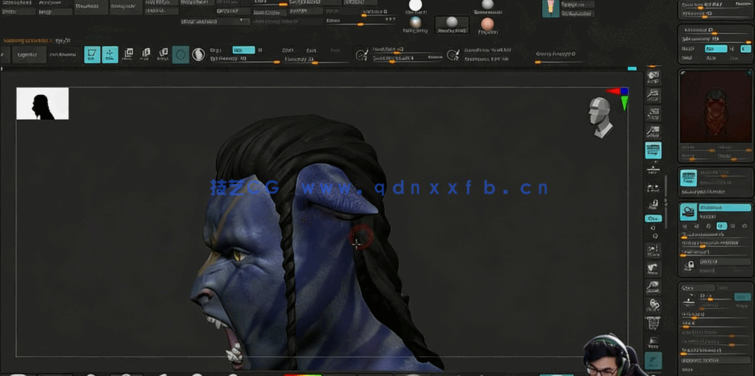Adjust the Z Intensity slider
The width and height of the screenshot is (755, 376).
(316, 59)
